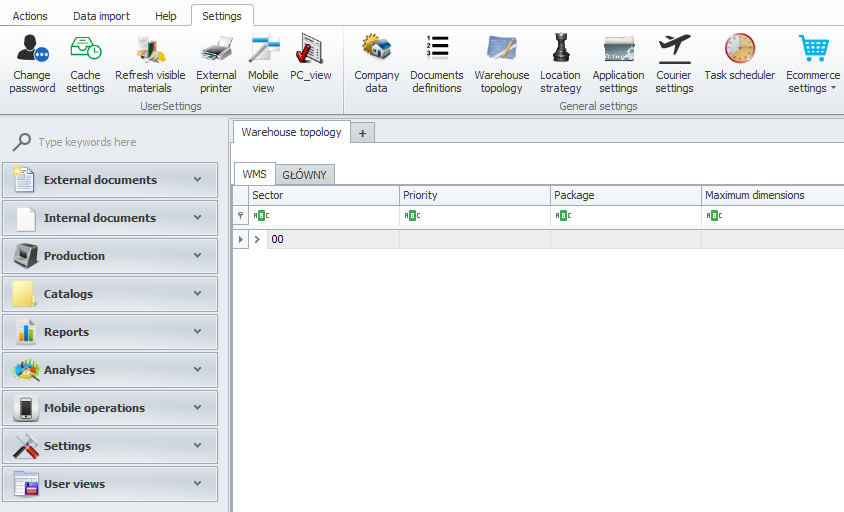Click the Production sidebar icon
Image resolution: width=844 pixels, height=512 pixels.
point(25,256)
